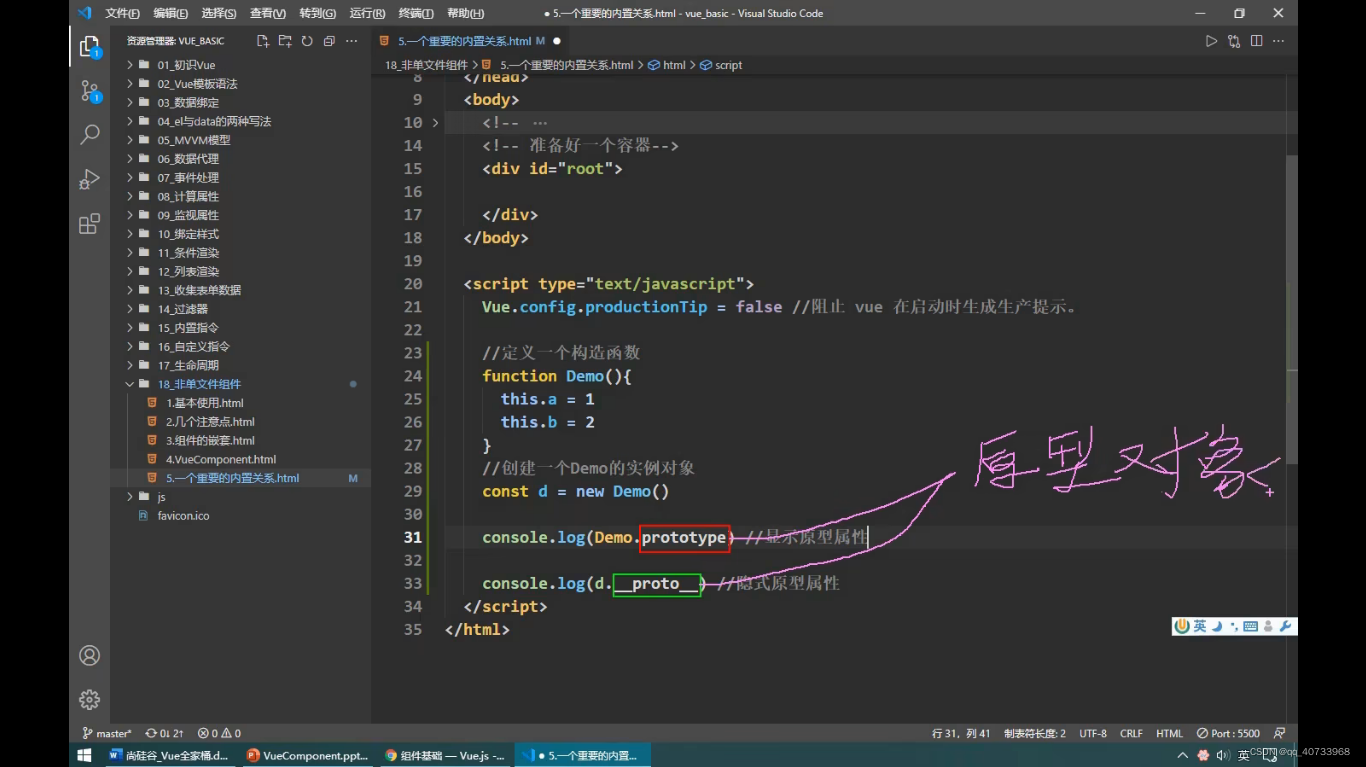Open 2.几个注意点.html file
1366x767 pixels.
pyautogui.click(x=240, y=422)
